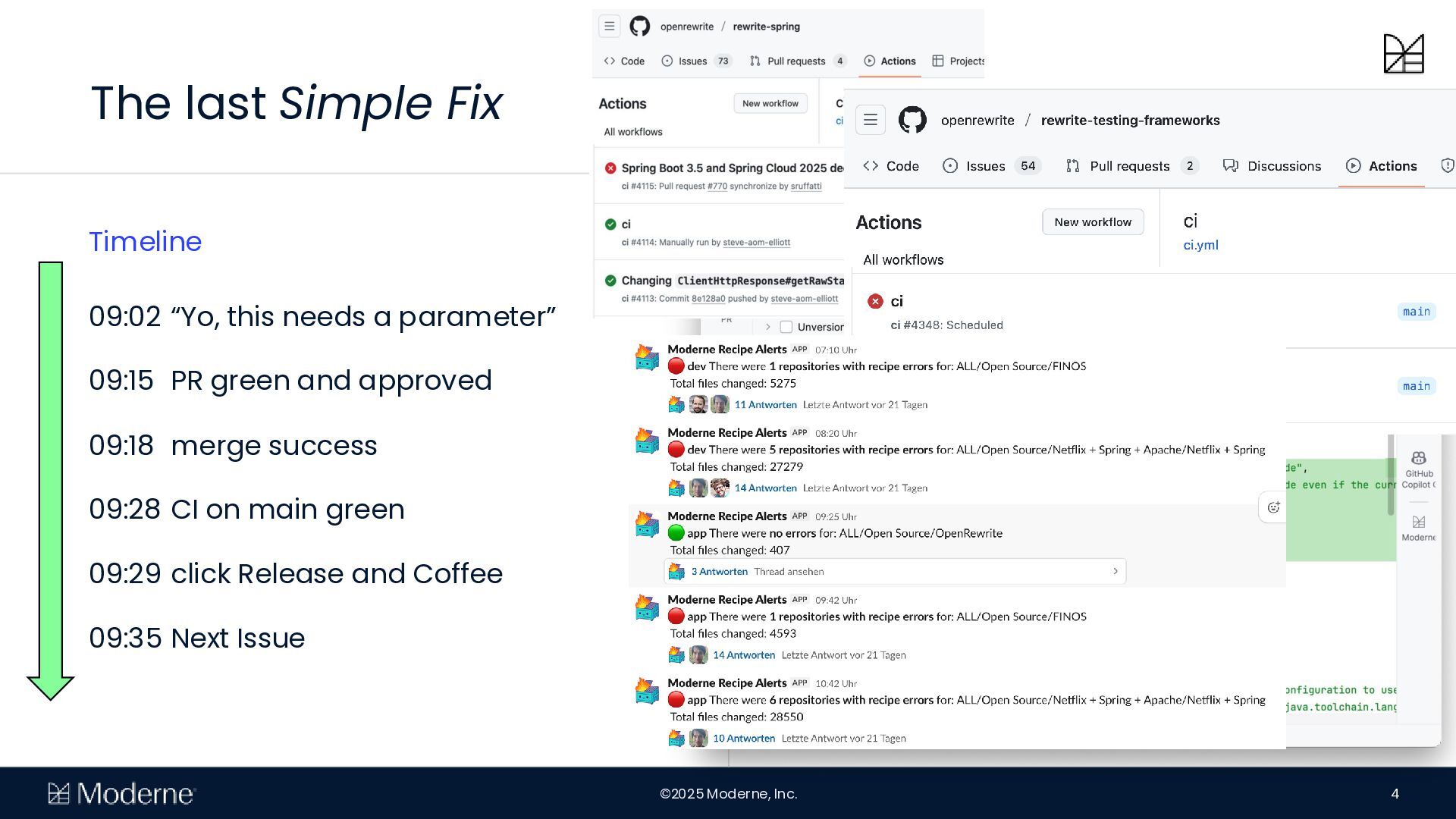Open Discussions tab in rewrite-testing-frameworks
Screen dimensions: 1456x819
[1283, 166]
